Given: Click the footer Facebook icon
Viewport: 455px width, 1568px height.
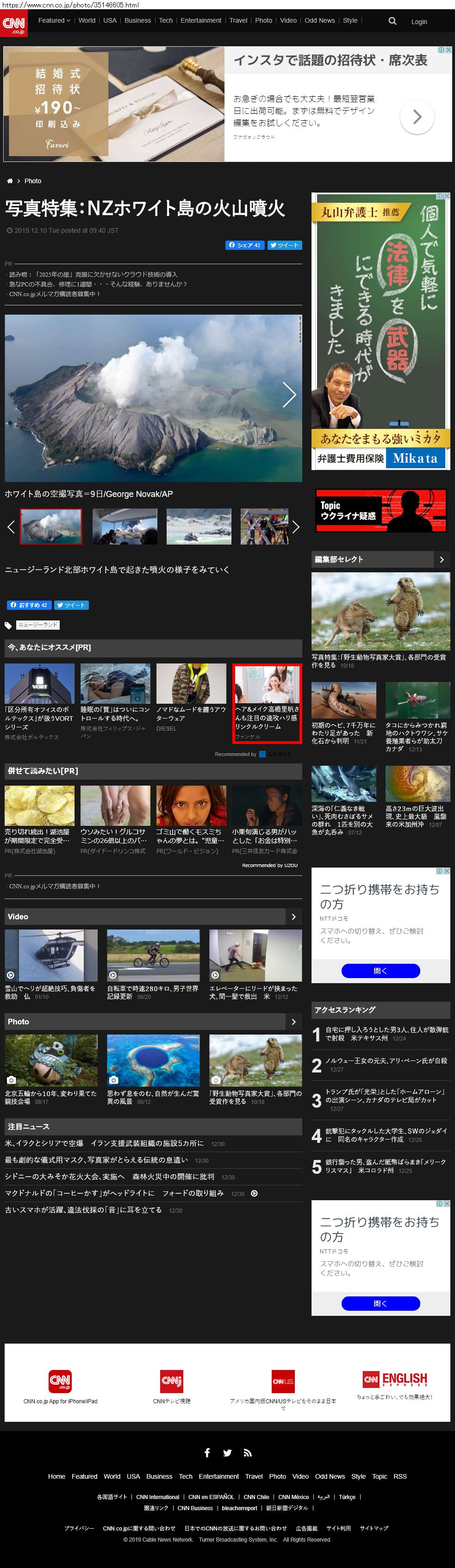Looking at the screenshot, I should 207,1452.
